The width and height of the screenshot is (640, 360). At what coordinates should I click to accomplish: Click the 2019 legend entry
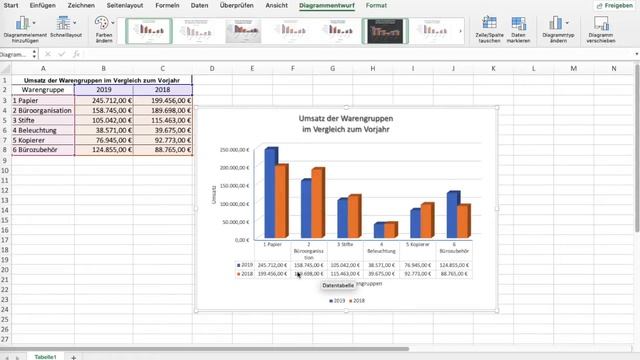337,301
